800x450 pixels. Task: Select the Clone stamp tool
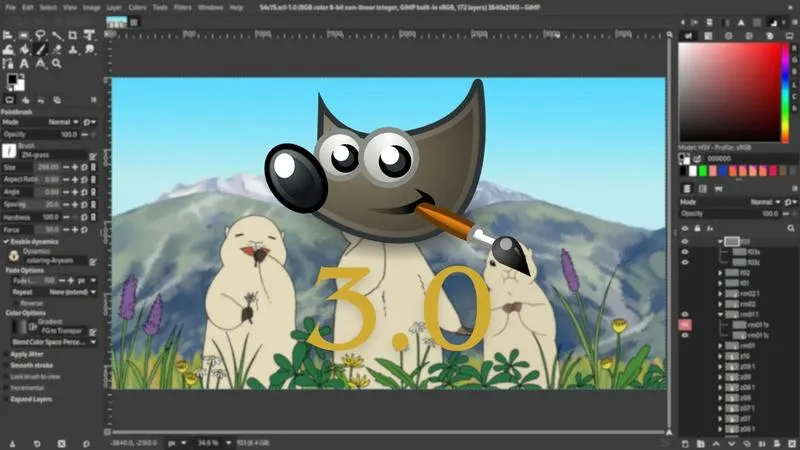point(73,49)
